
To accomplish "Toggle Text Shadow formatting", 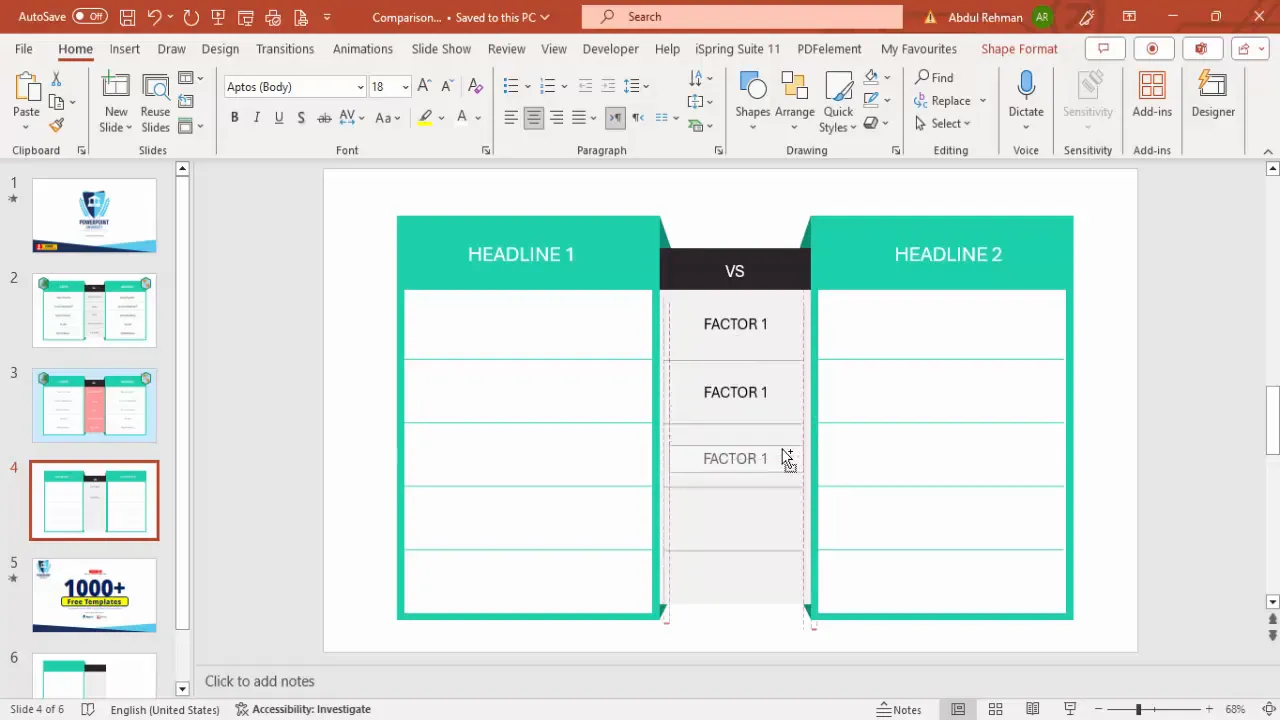I will (x=301, y=117).
